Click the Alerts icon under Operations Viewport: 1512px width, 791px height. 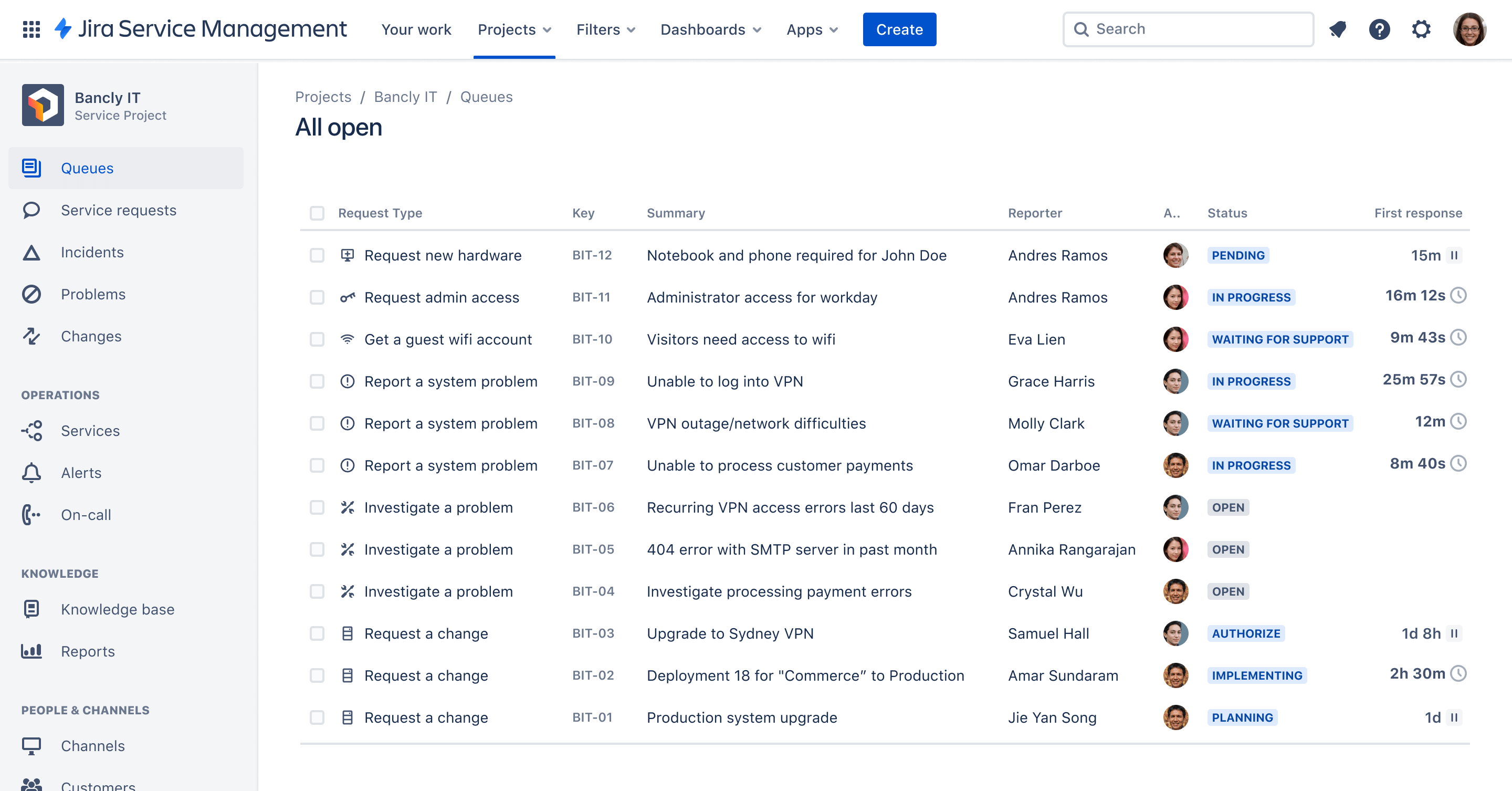(31, 473)
